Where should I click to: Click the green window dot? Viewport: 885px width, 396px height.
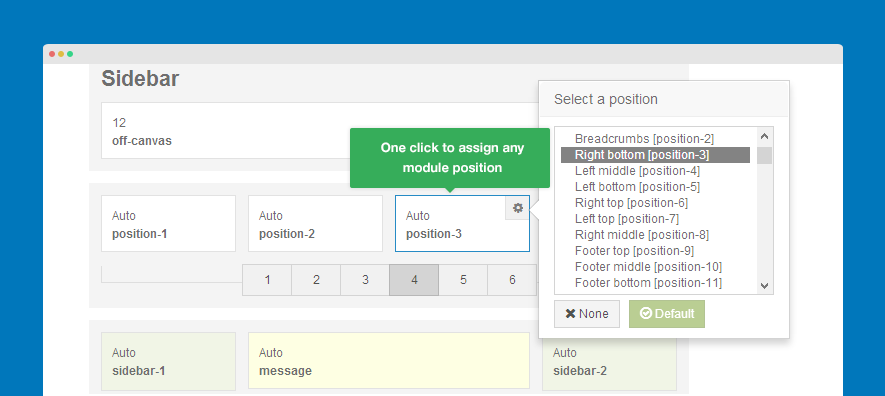70,54
